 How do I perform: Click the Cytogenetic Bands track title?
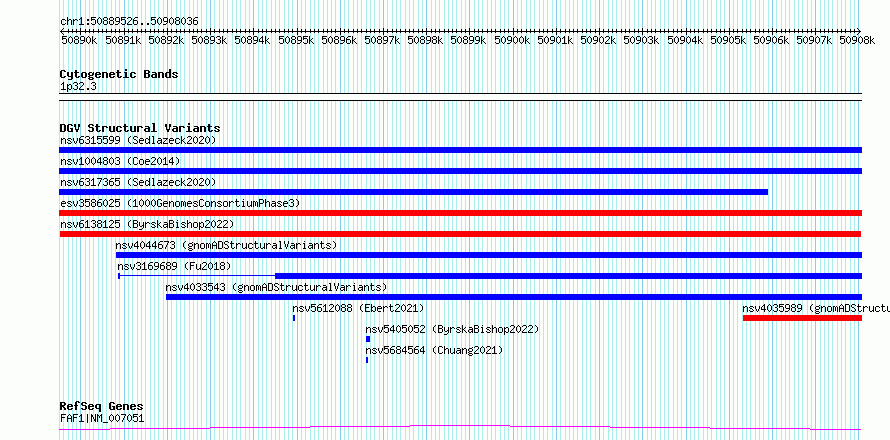[x=119, y=74]
